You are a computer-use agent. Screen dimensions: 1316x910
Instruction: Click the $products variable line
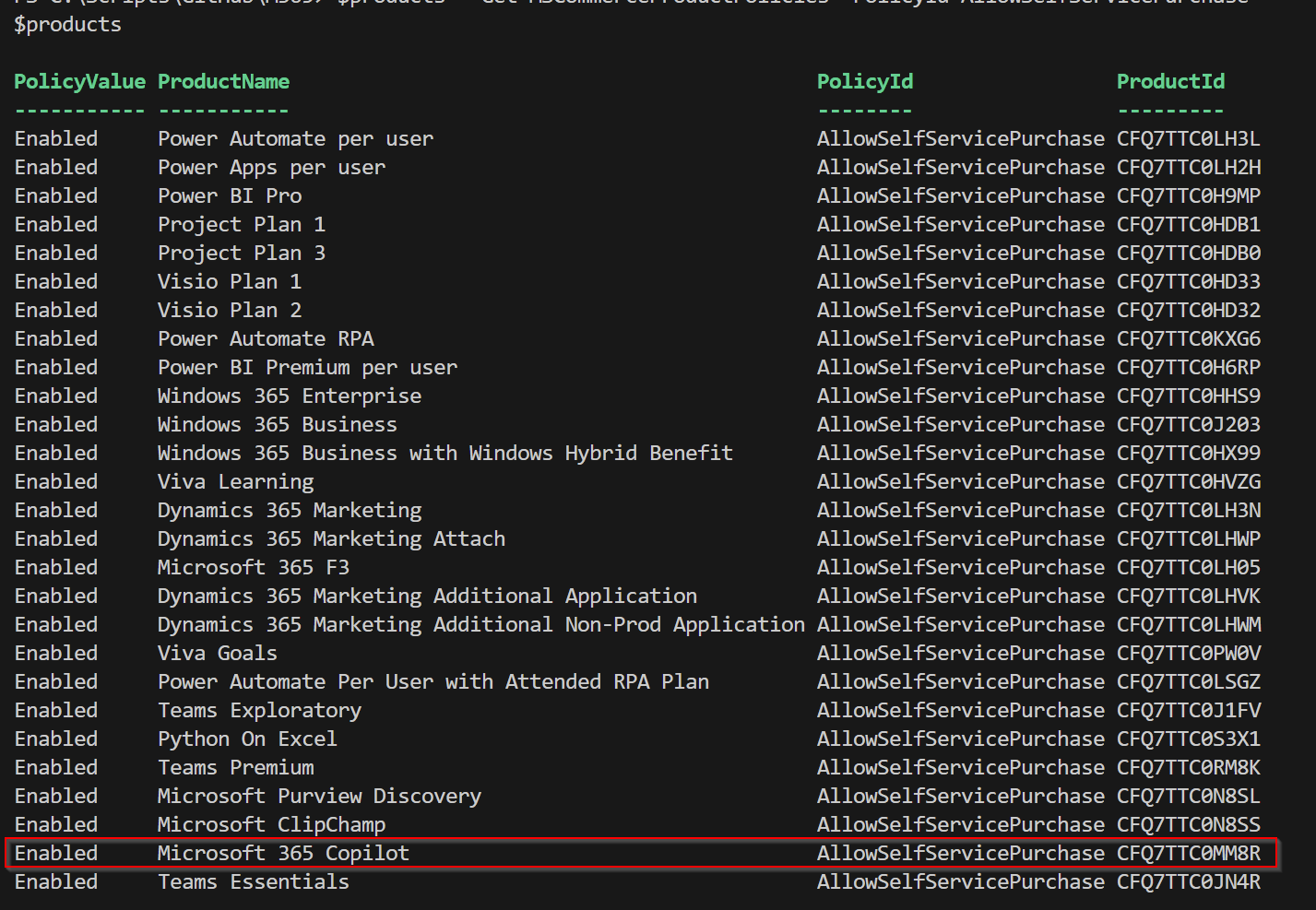click(x=67, y=25)
